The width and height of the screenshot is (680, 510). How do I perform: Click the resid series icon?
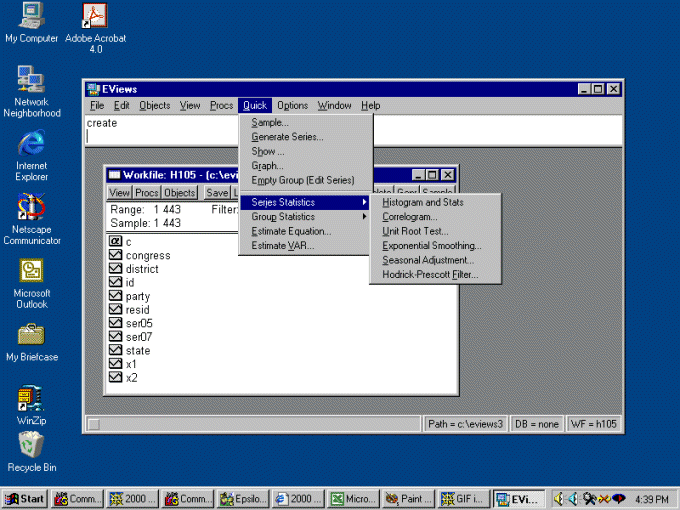pyautogui.click(x=115, y=310)
